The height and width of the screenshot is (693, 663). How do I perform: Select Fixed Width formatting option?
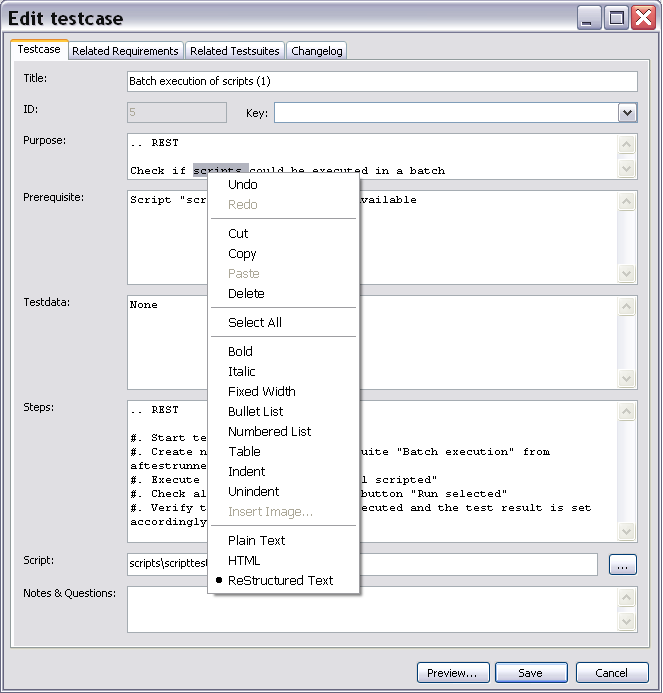pyautogui.click(x=283, y=392)
